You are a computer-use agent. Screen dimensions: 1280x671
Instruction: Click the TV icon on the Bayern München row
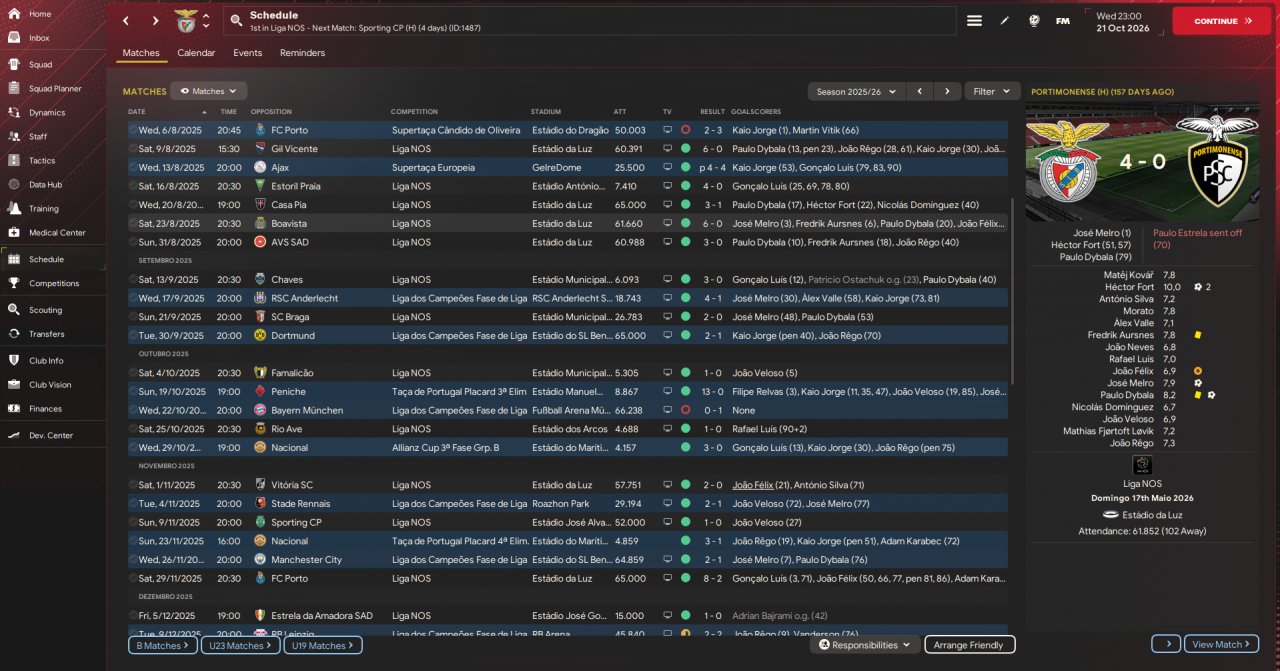point(667,410)
